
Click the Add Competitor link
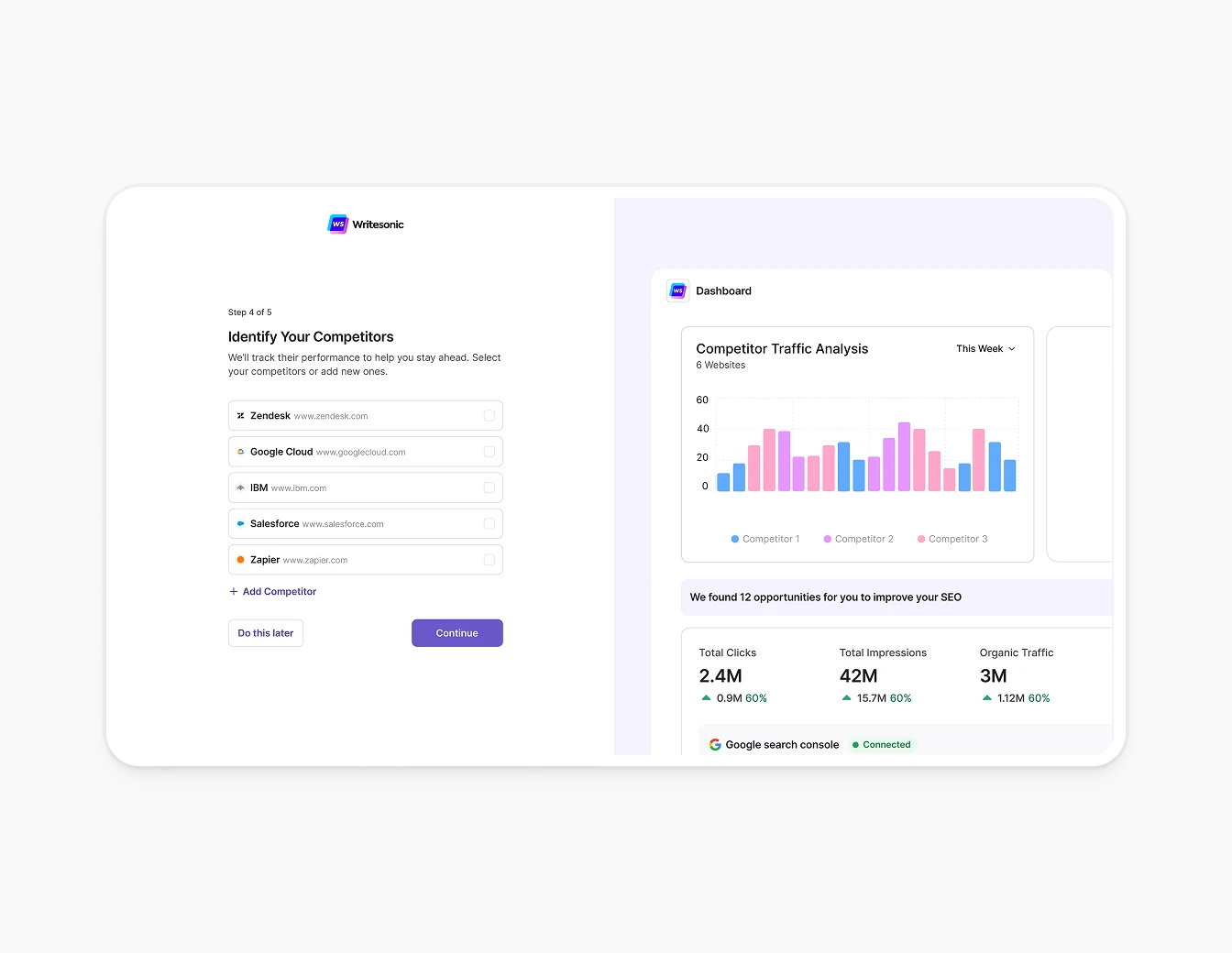(x=272, y=591)
